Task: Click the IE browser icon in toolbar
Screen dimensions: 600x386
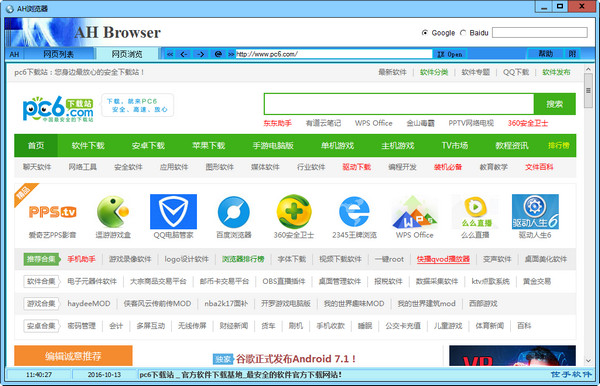Action: click(218, 54)
